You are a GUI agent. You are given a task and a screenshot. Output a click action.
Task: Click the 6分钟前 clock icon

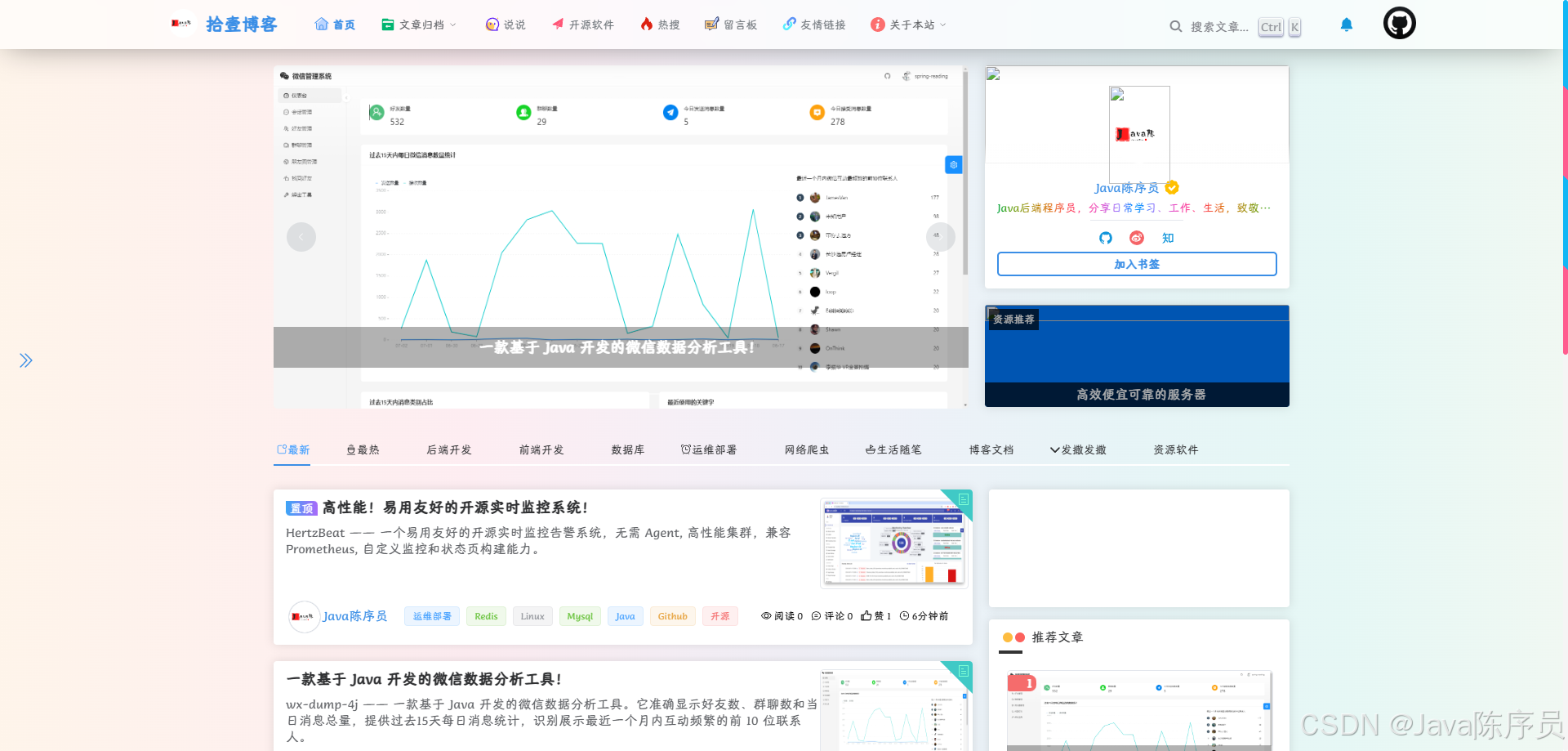point(904,616)
